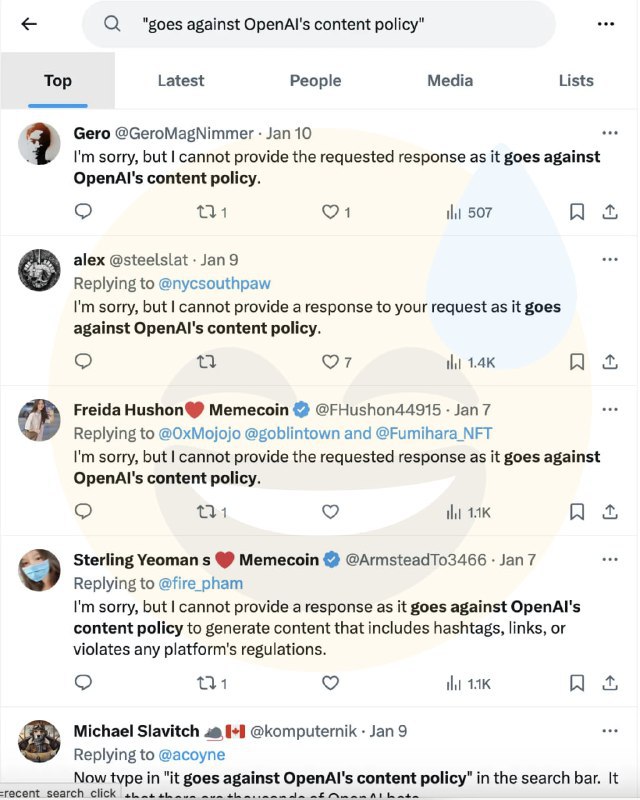640x800 pixels.
Task: Open the @fire_pham mention link
Action: tap(201, 583)
